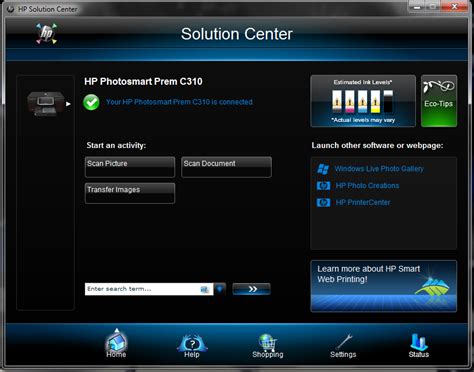Image resolution: width=474 pixels, height=372 pixels.
Task: Click the printer is connected status link
Action: click(x=179, y=102)
